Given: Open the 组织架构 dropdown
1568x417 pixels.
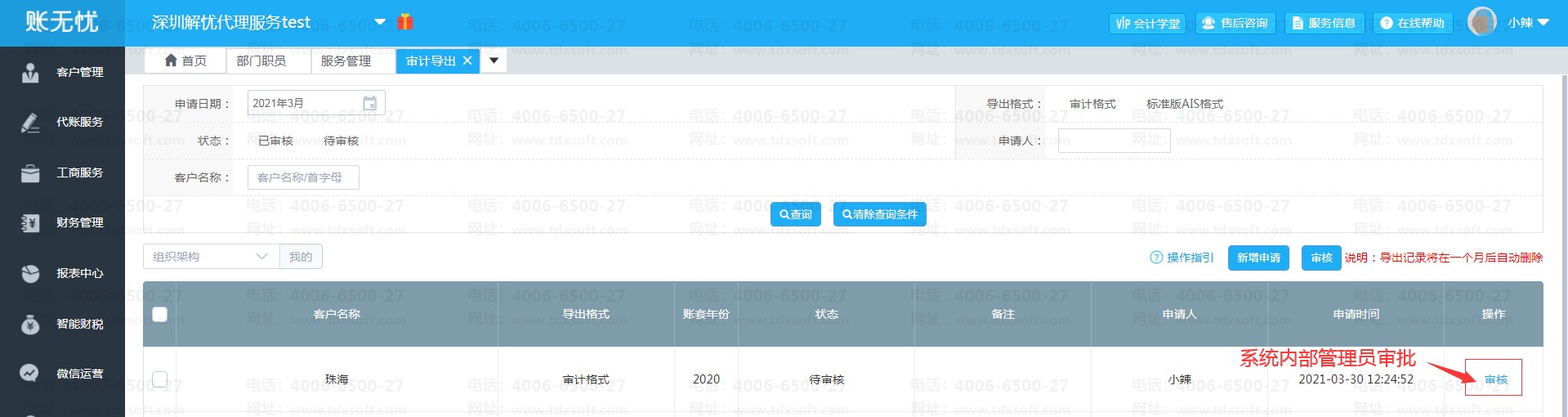Looking at the screenshot, I should tap(211, 257).
